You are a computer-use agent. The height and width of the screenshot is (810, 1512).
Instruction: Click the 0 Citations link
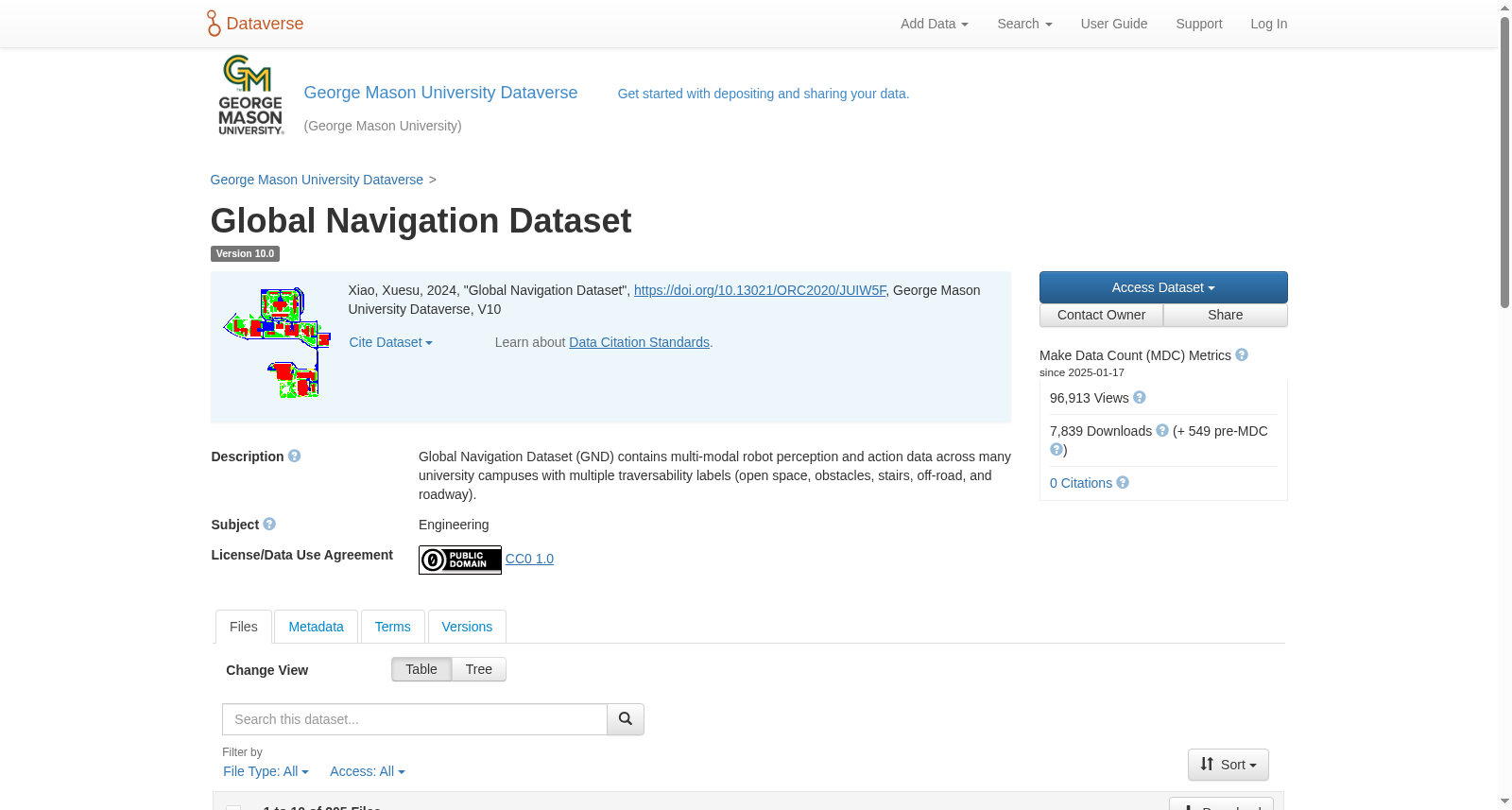(x=1081, y=483)
